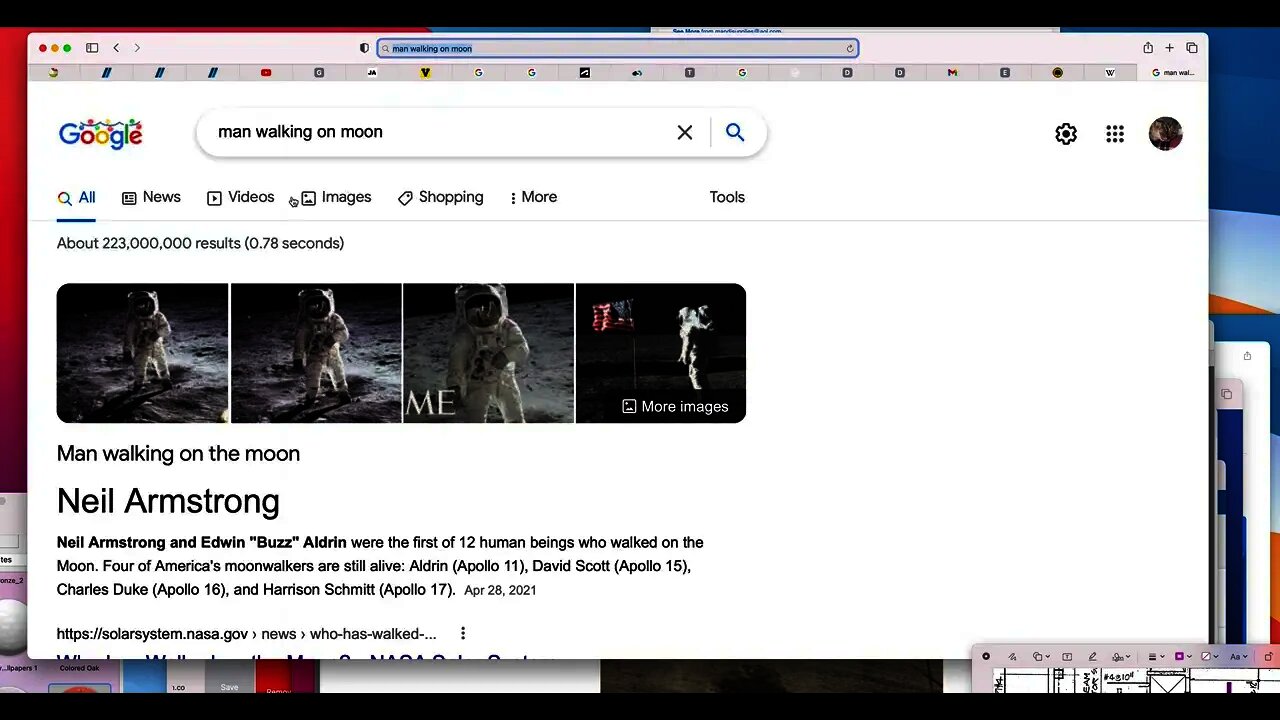This screenshot has width=1280, height=720.
Task: Expand the More search filters menu
Action: [x=533, y=197]
